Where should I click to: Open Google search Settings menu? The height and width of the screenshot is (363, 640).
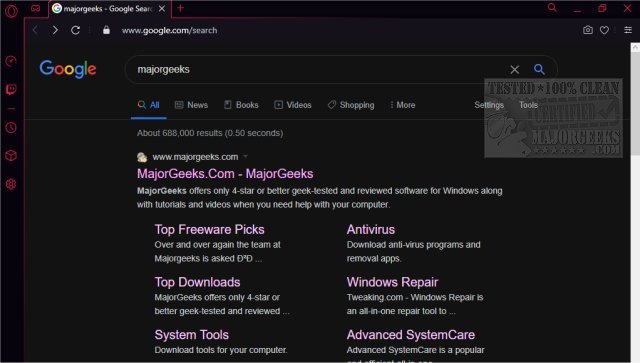(489, 105)
